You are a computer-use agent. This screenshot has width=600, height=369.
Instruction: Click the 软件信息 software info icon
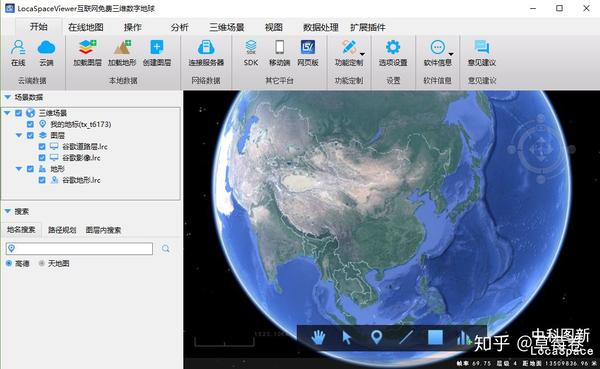438,47
